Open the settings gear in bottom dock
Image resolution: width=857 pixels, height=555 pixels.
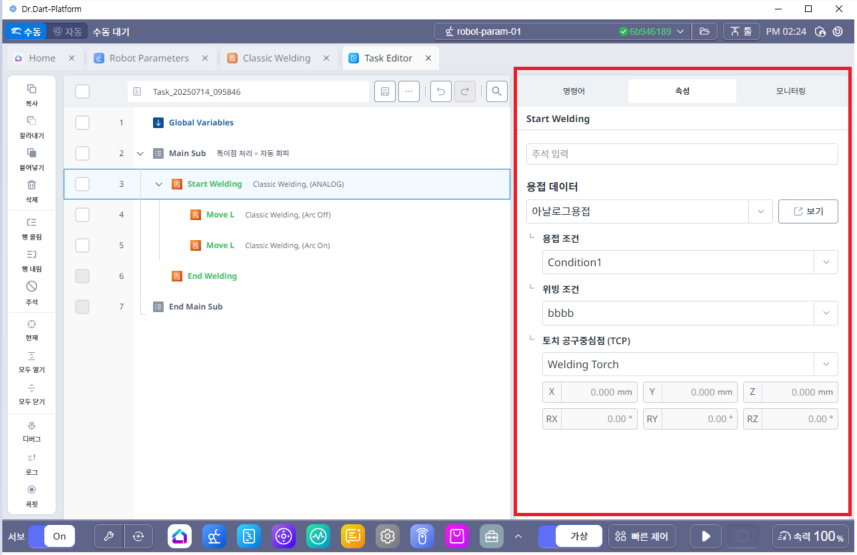pyautogui.click(x=387, y=536)
